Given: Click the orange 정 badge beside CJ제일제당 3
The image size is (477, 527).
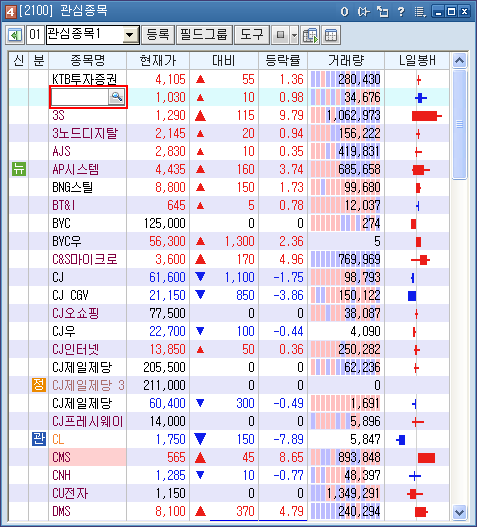Looking at the screenshot, I should (x=39, y=385).
